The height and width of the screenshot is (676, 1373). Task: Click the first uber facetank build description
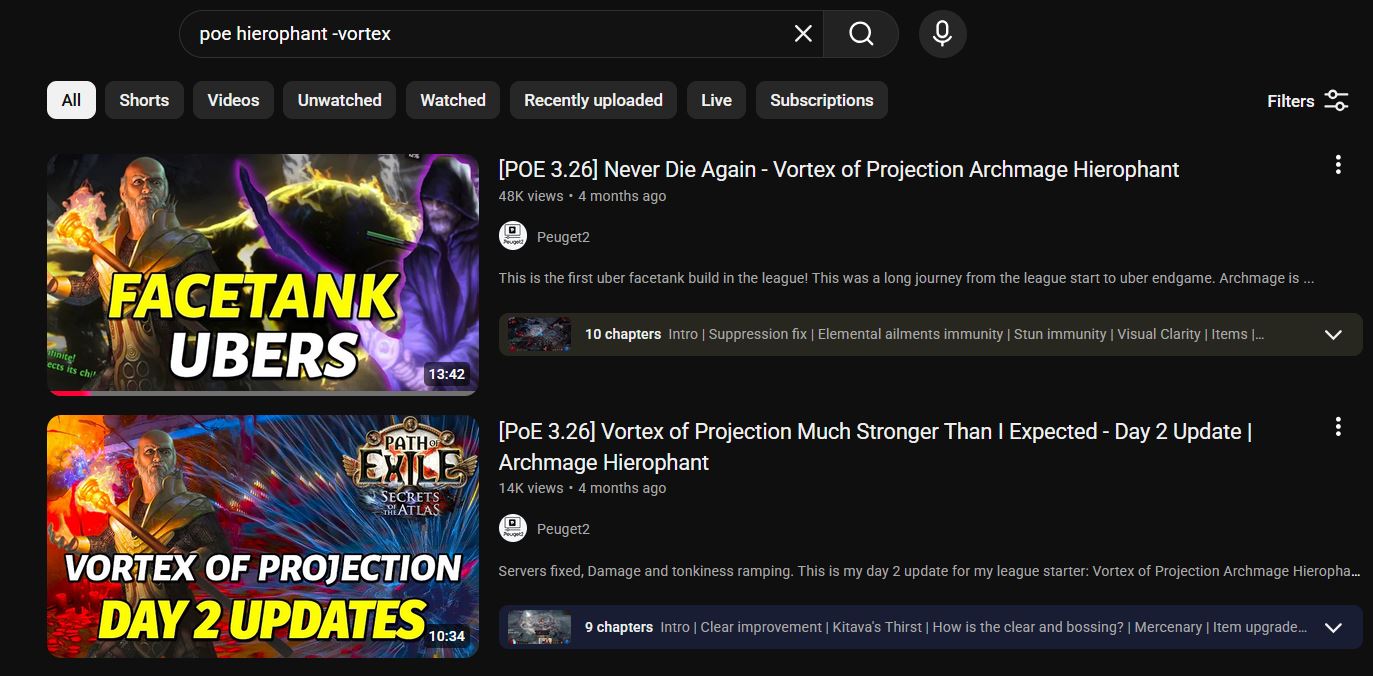click(x=906, y=278)
